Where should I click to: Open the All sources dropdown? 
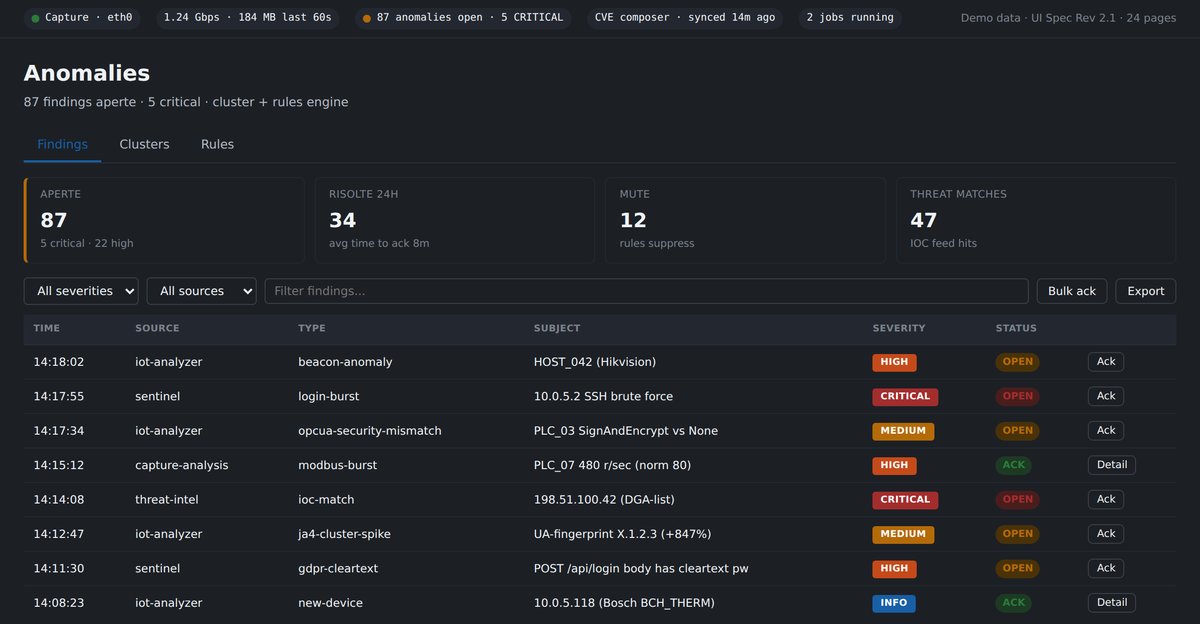201,291
